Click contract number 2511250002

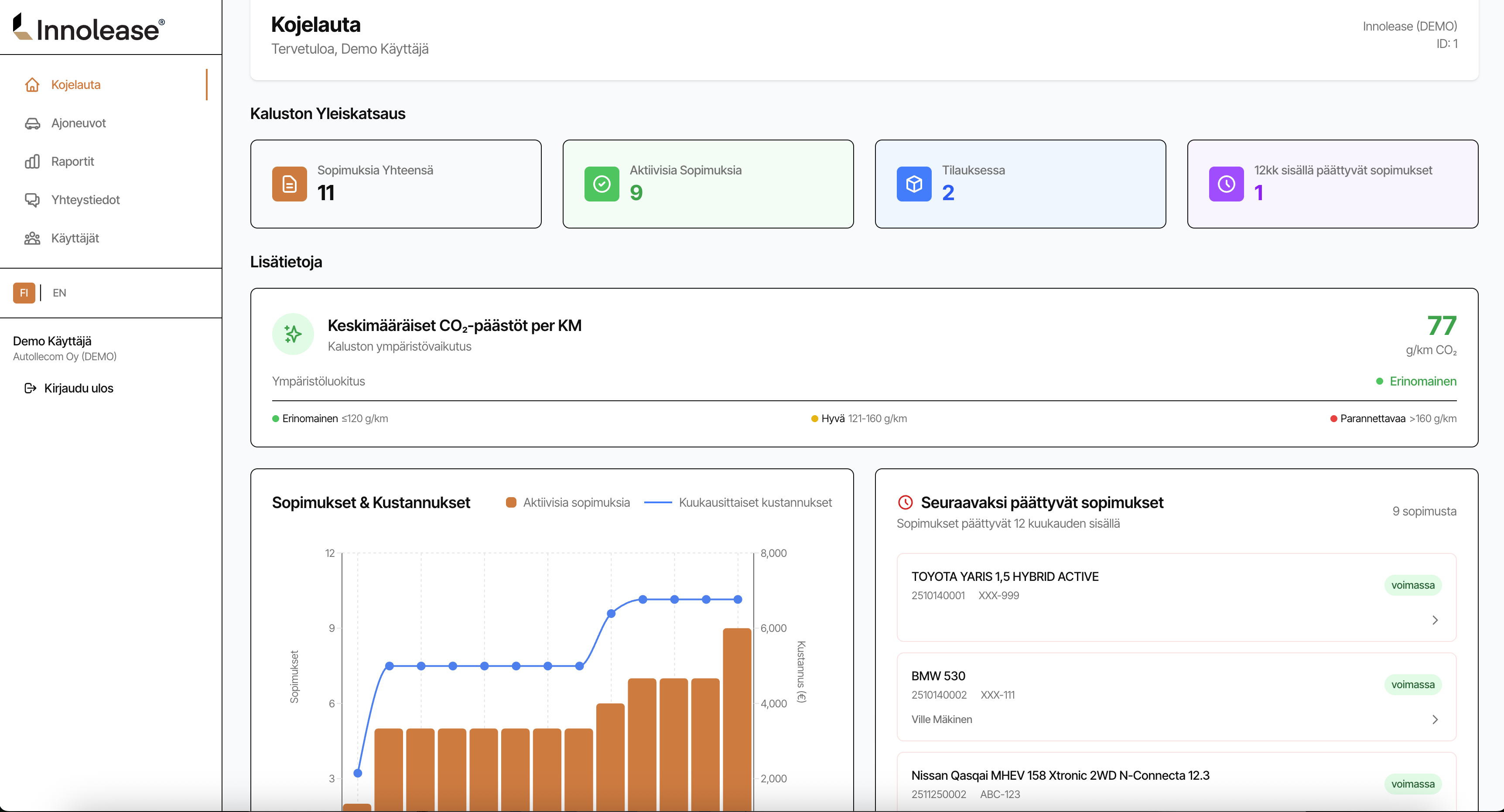coord(939,795)
